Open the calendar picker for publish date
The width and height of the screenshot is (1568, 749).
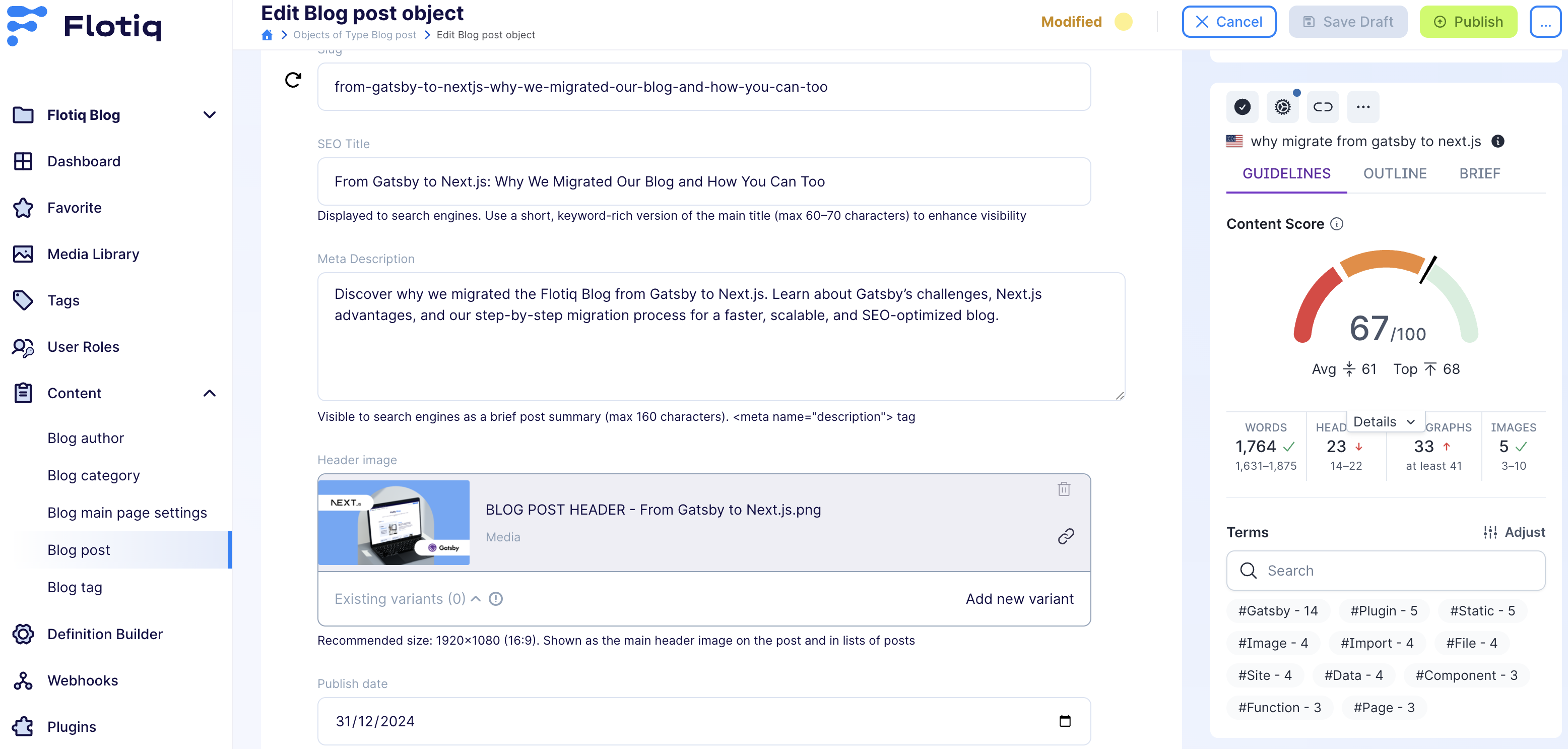pyautogui.click(x=1065, y=721)
